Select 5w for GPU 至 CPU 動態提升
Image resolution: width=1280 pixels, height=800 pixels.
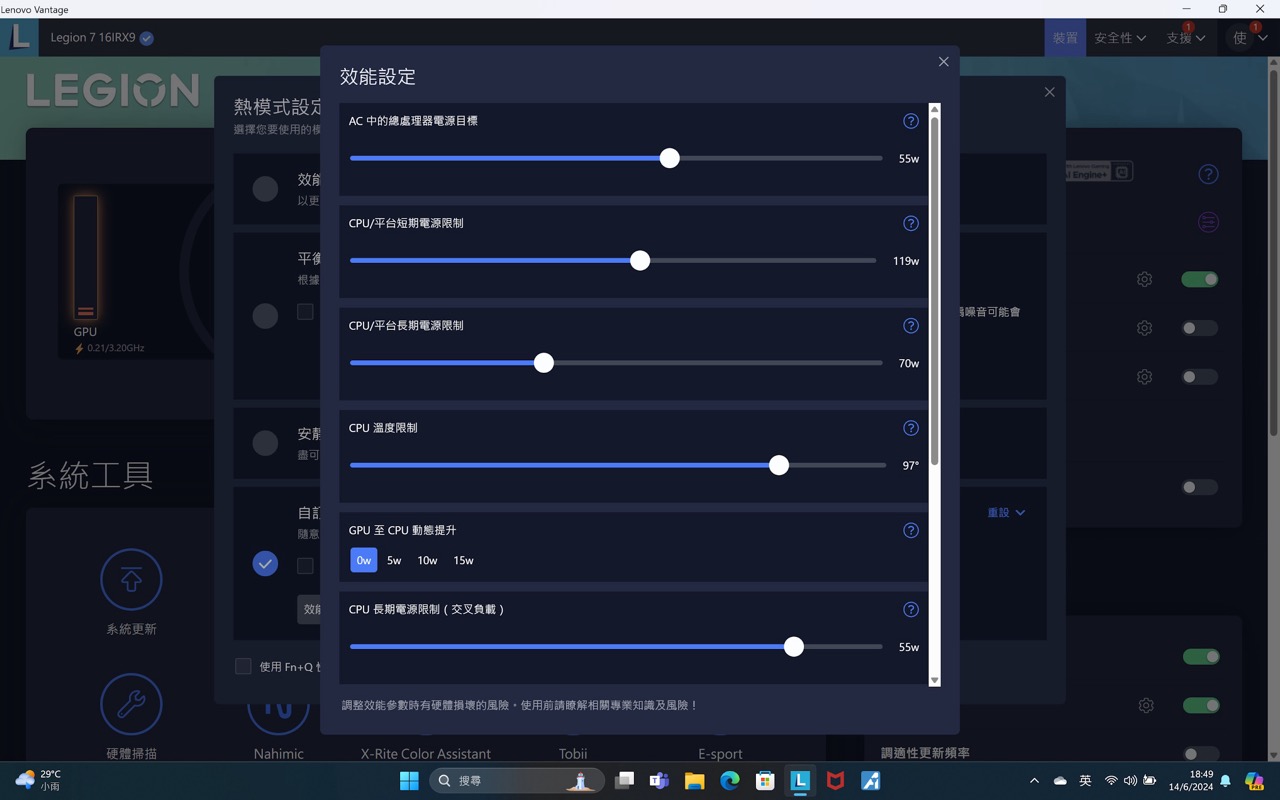point(394,560)
